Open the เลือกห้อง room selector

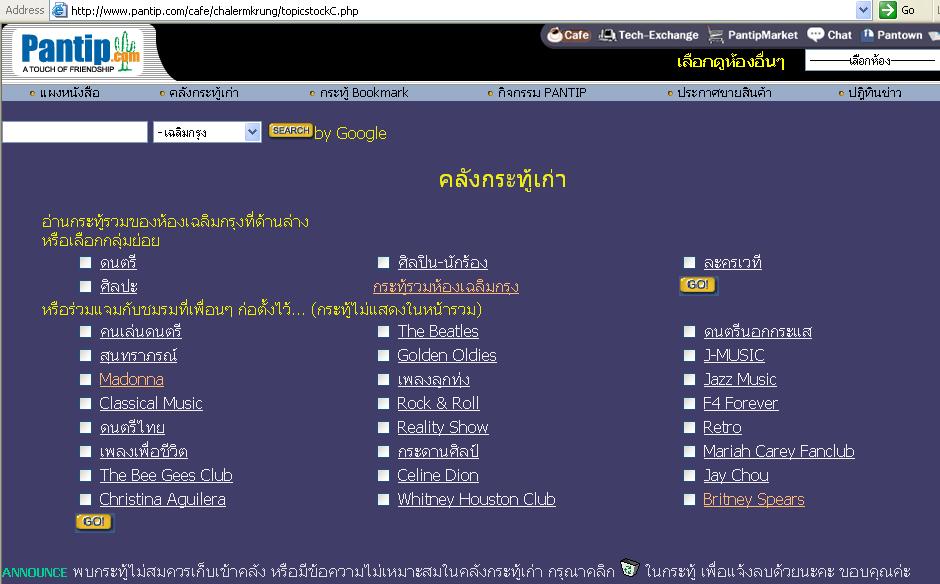pyautogui.click(x=872, y=61)
